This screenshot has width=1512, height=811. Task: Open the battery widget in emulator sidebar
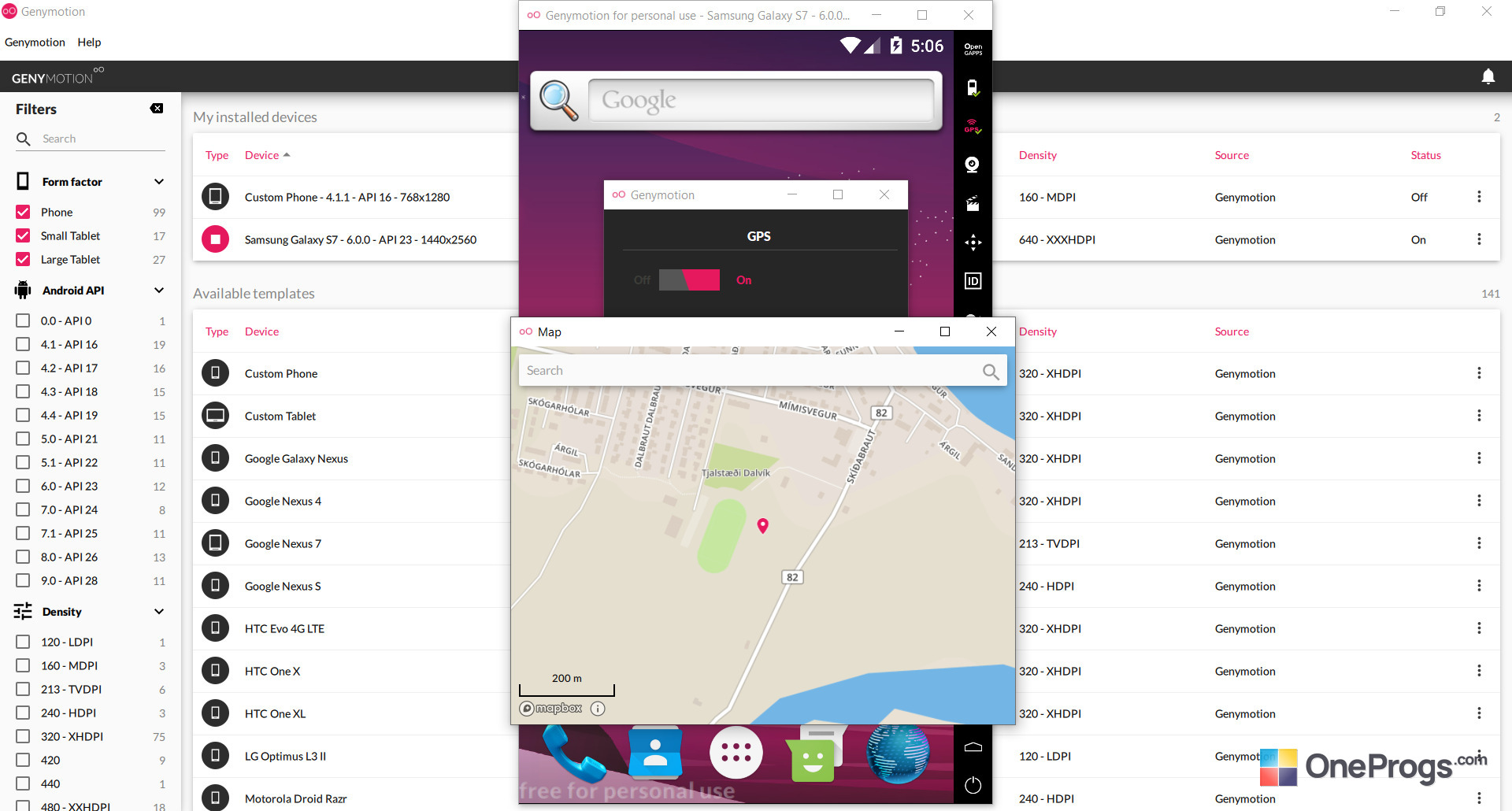973,87
